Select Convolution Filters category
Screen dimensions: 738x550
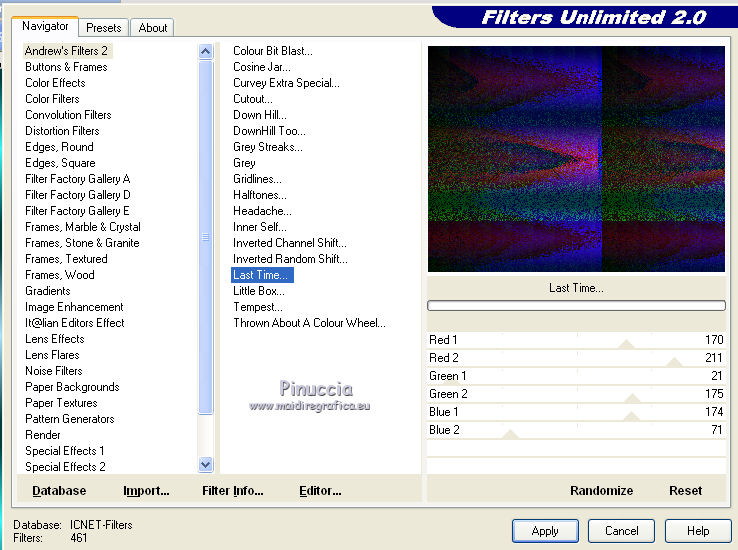point(68,115)
